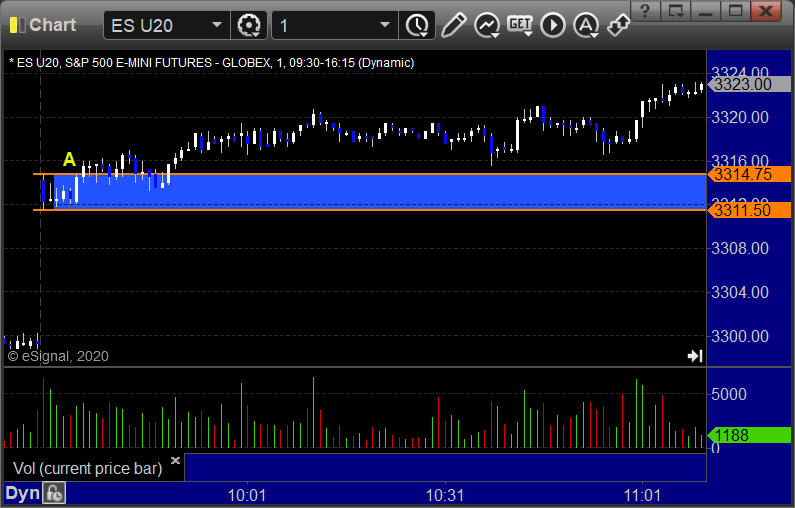Screen dimensions: 795x508
Task: Open the studies chart-line icon
Action: (487, 25)
